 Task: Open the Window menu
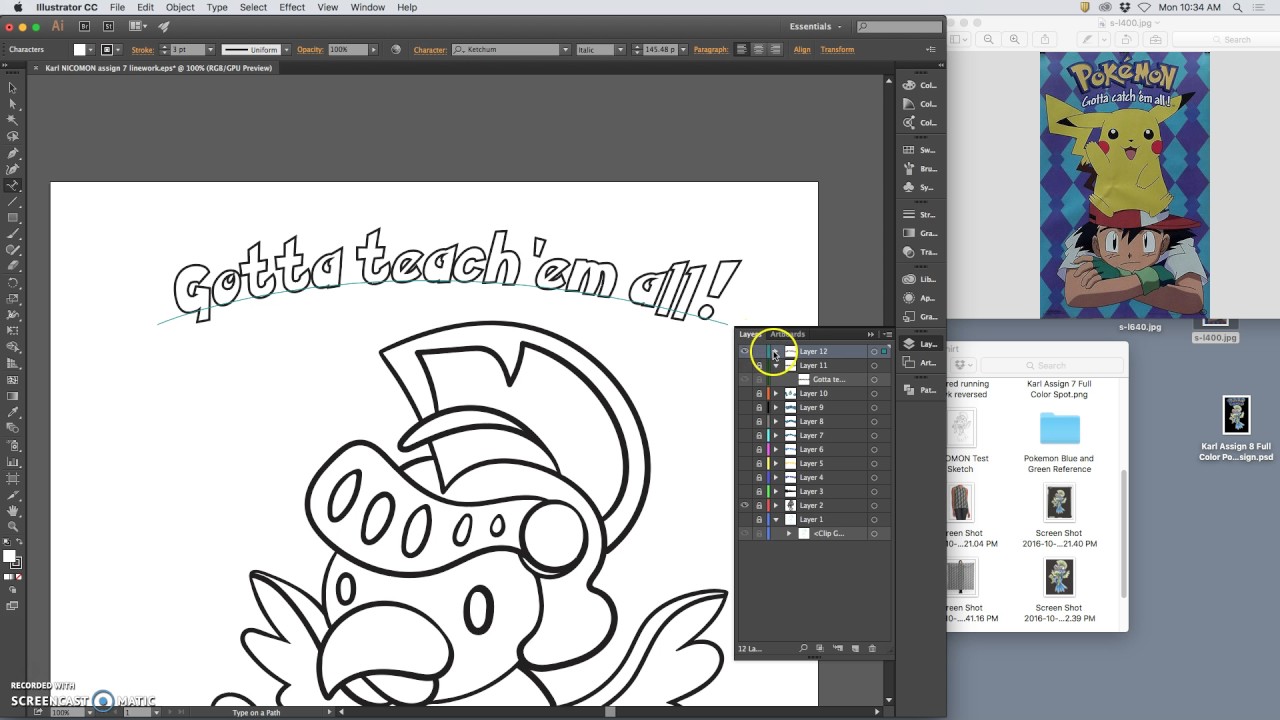[367, 7]
